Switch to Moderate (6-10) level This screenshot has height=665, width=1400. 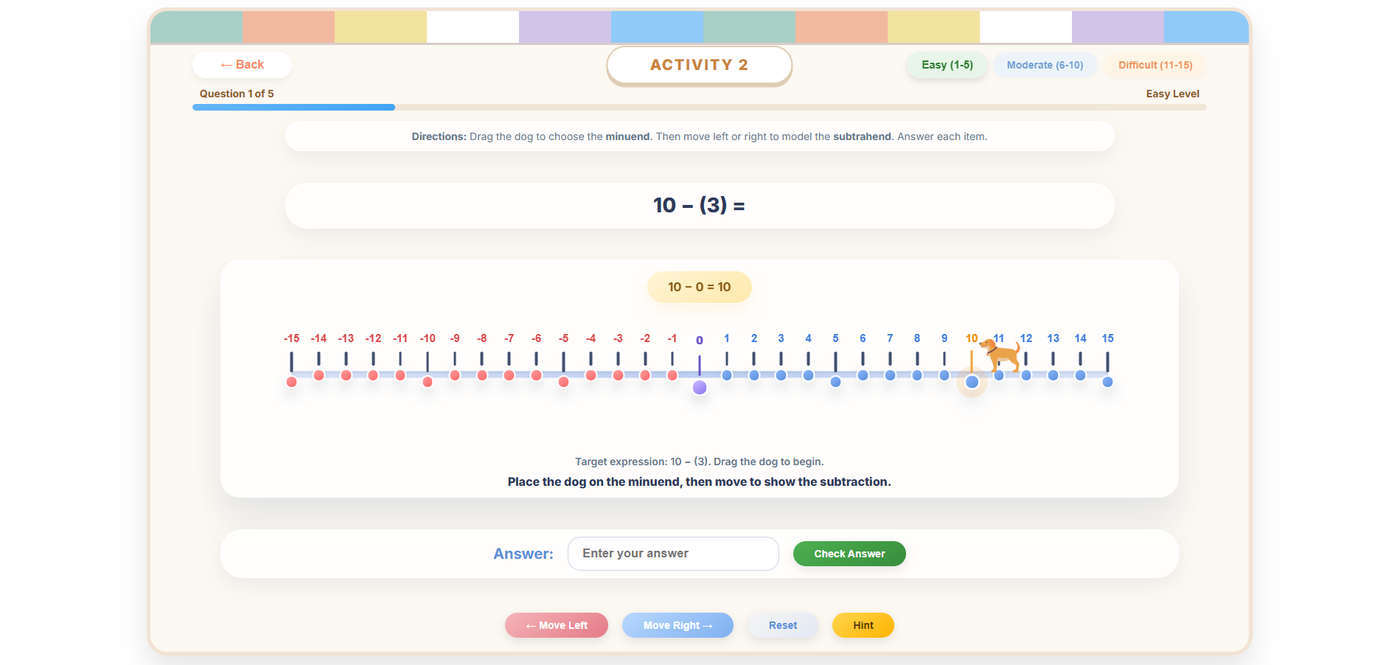(x=1045, y=65)
